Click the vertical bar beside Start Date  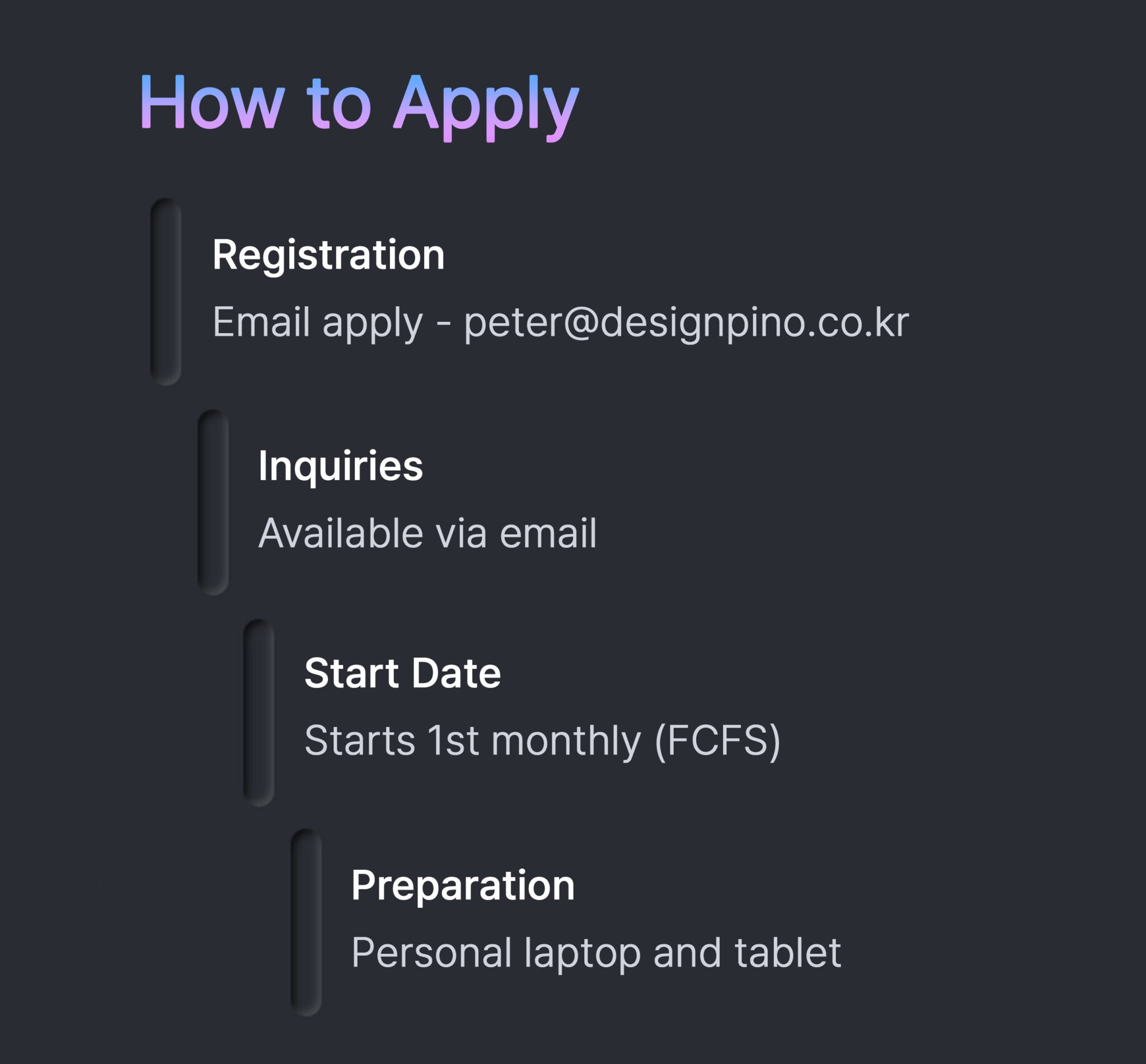click(x=259, y=713)
